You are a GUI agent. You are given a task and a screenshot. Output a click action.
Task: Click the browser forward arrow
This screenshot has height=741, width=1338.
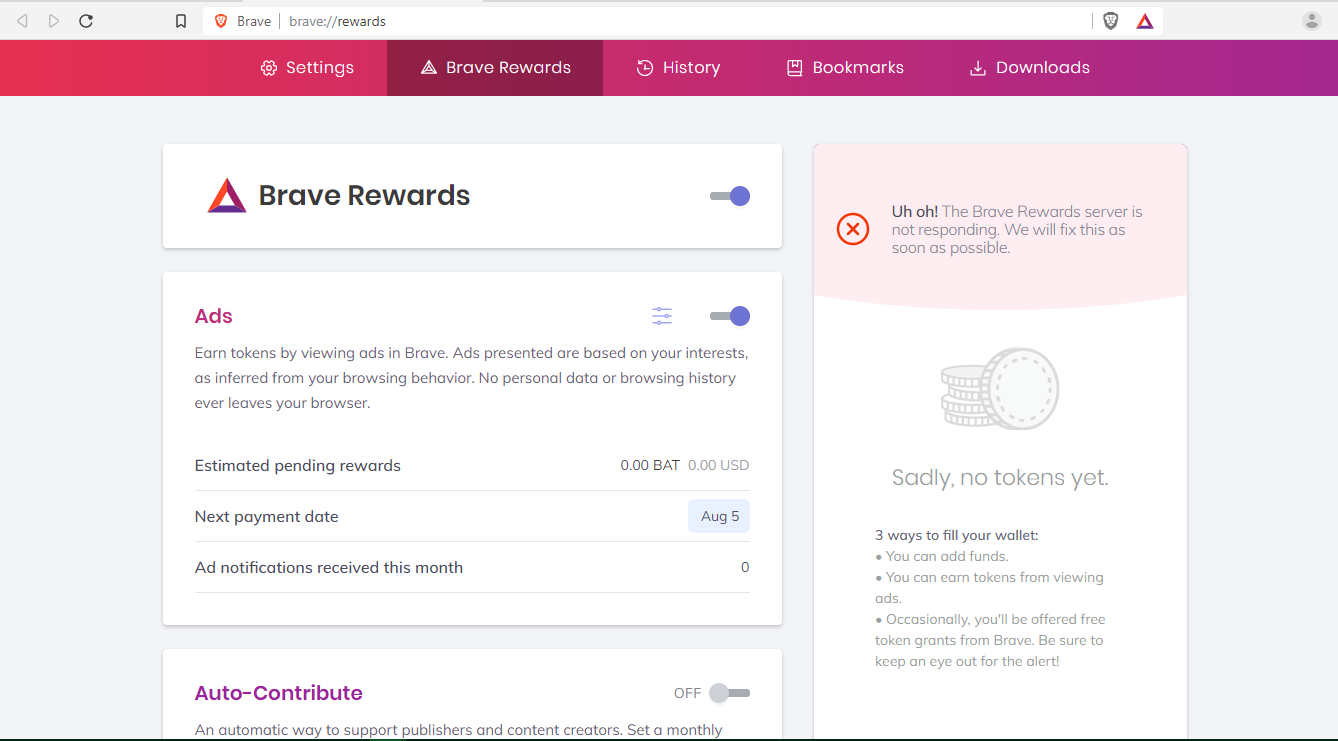pyautogui.click(x=54, y=21)
